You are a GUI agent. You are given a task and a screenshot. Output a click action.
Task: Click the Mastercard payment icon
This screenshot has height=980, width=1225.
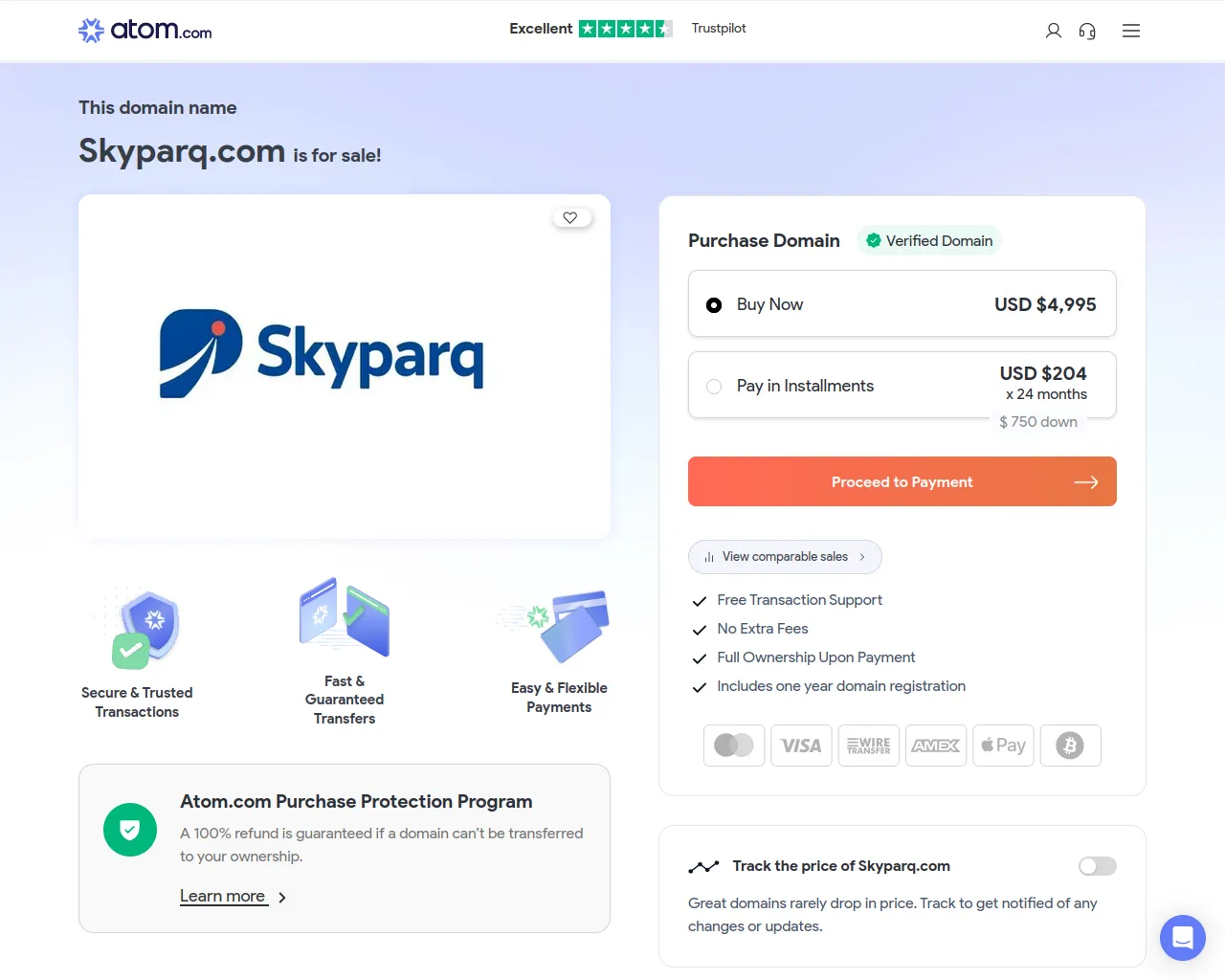(x=734, y=745)
